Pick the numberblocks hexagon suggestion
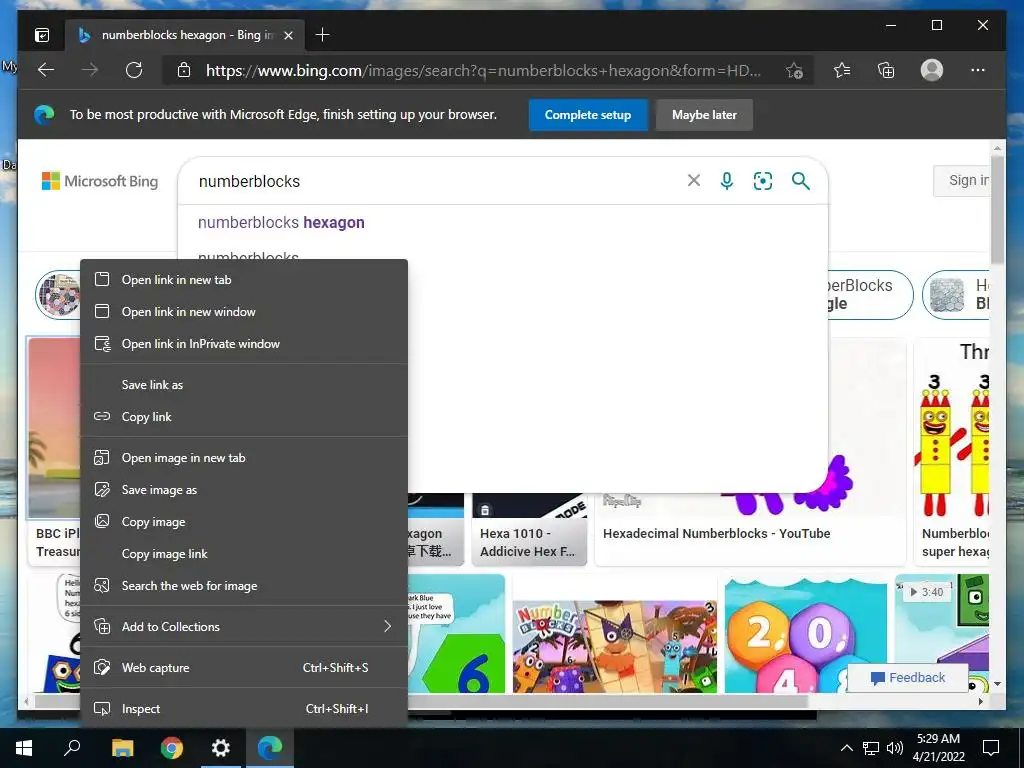The height and width of the screenshot is (768, 1024). 281,223
